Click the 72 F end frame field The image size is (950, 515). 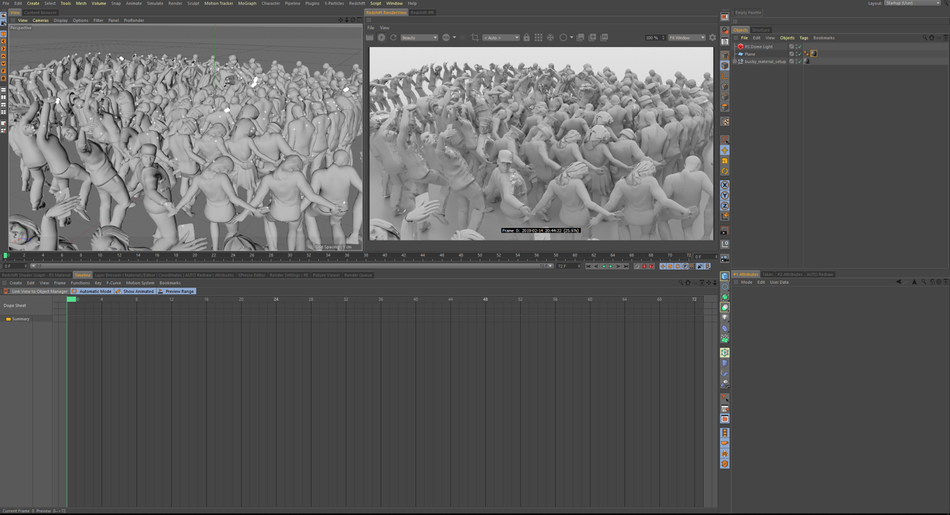click(568, 266)
